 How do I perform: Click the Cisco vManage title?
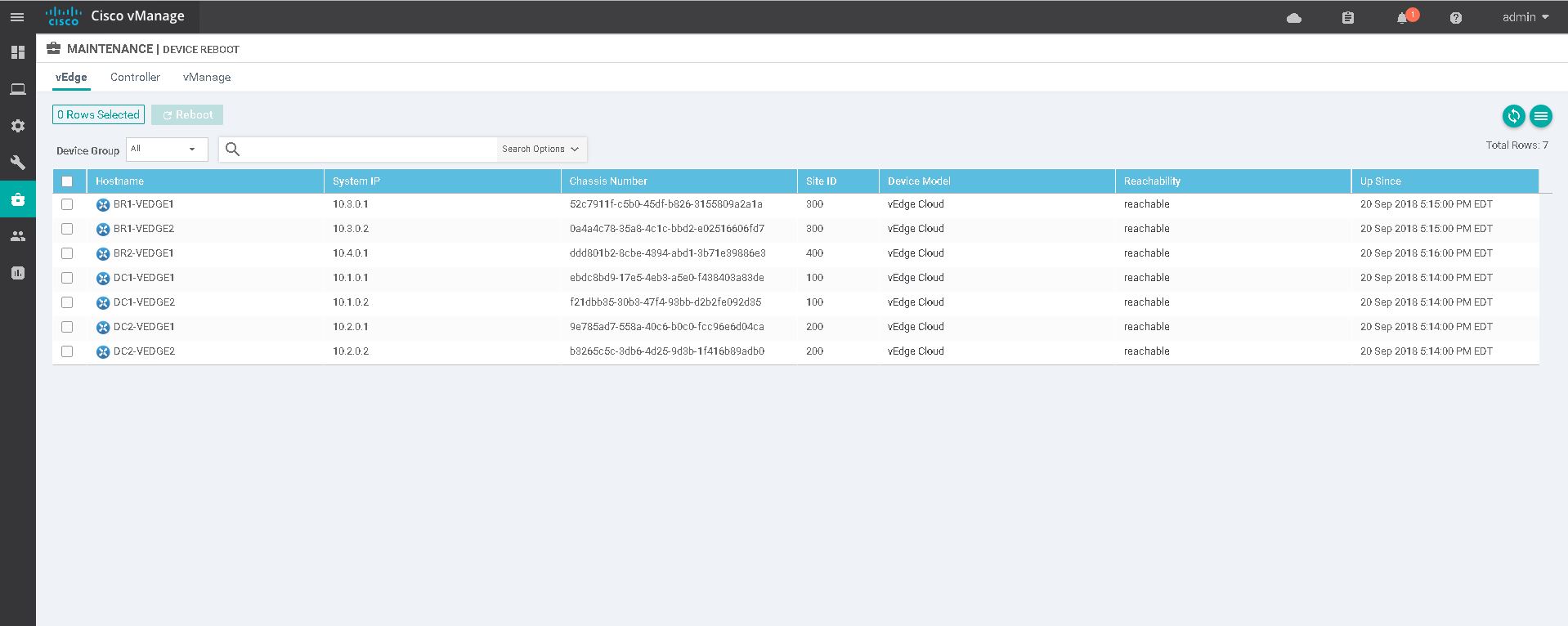tap(137, 16)
